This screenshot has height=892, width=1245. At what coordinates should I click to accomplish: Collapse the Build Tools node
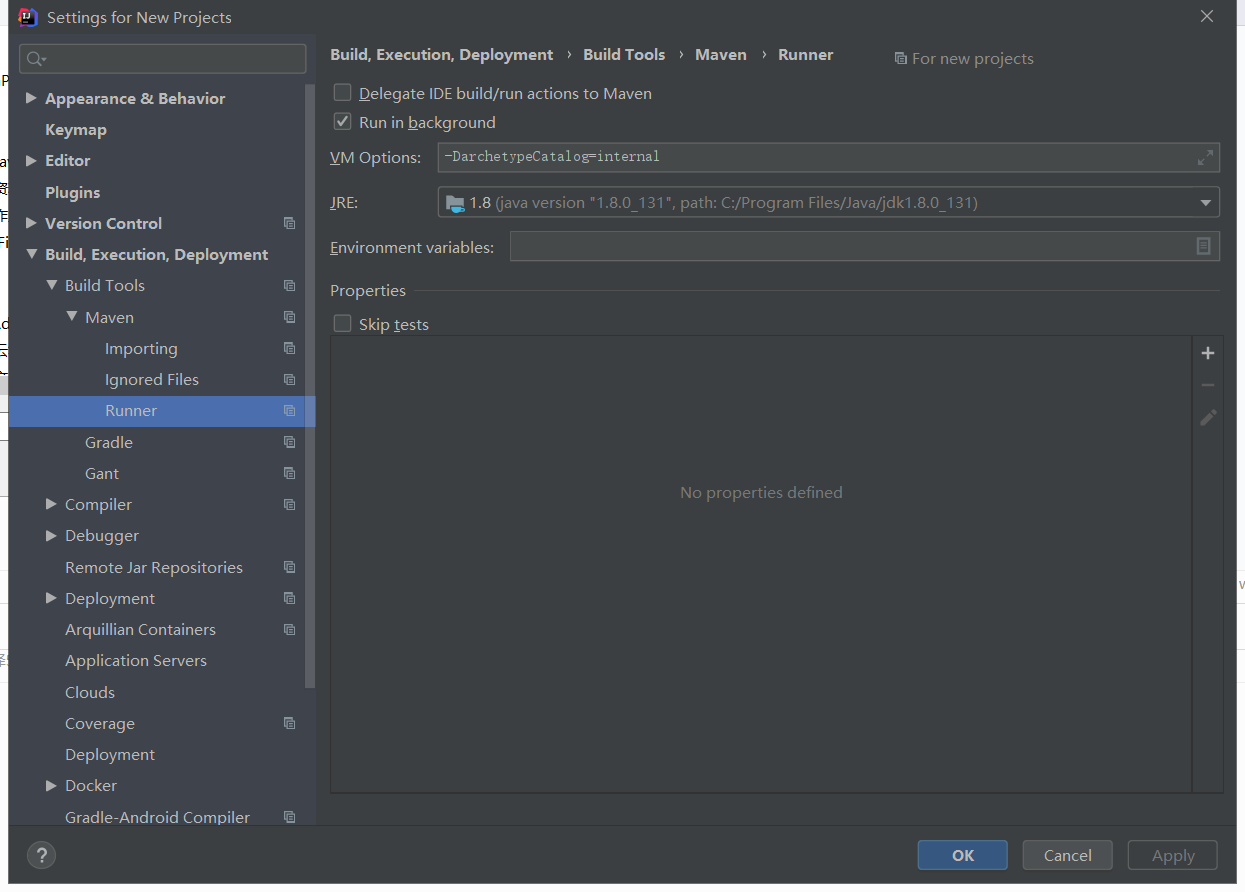52,285
